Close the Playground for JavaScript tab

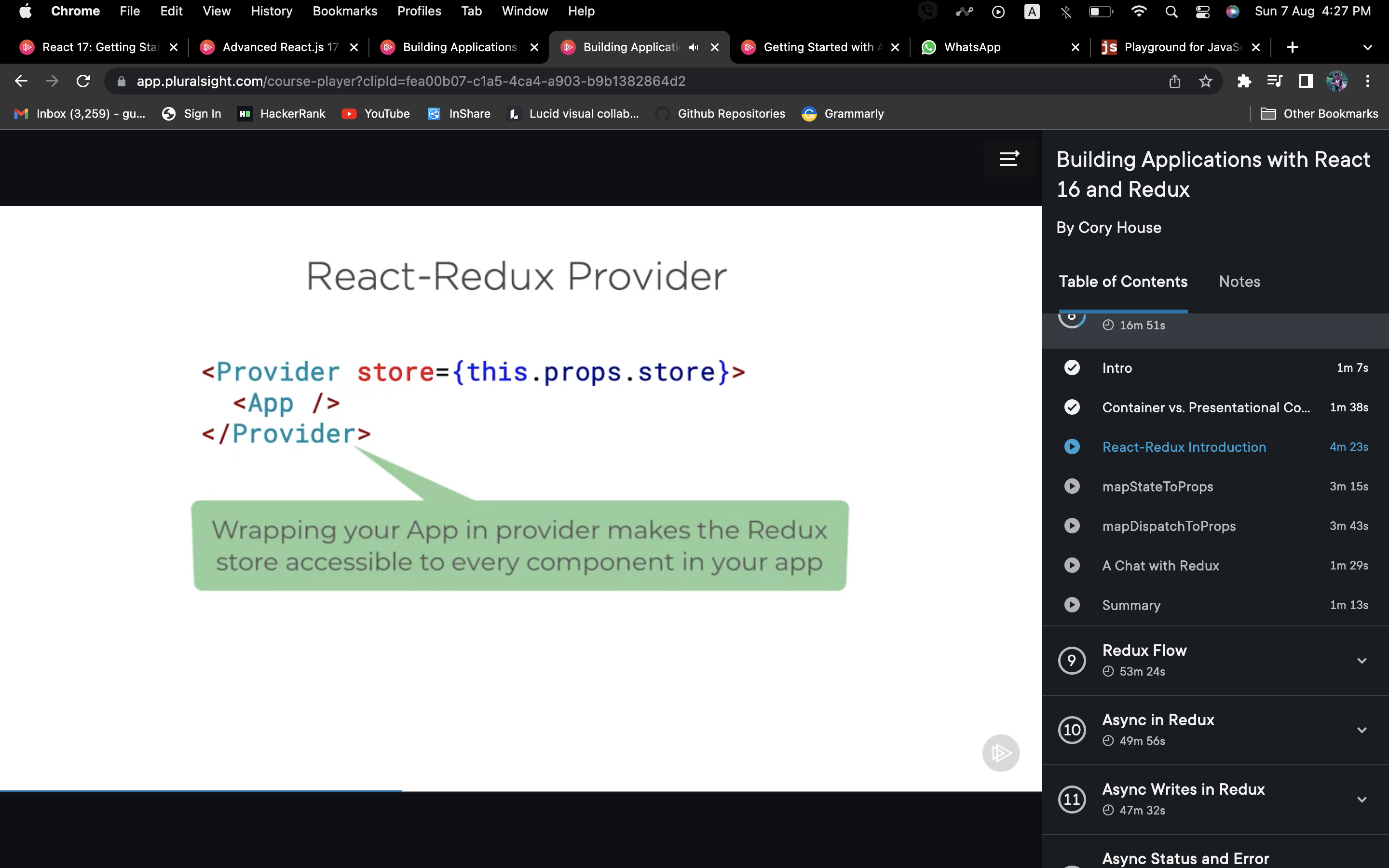pyautogui.click(x=1256, y=47)
